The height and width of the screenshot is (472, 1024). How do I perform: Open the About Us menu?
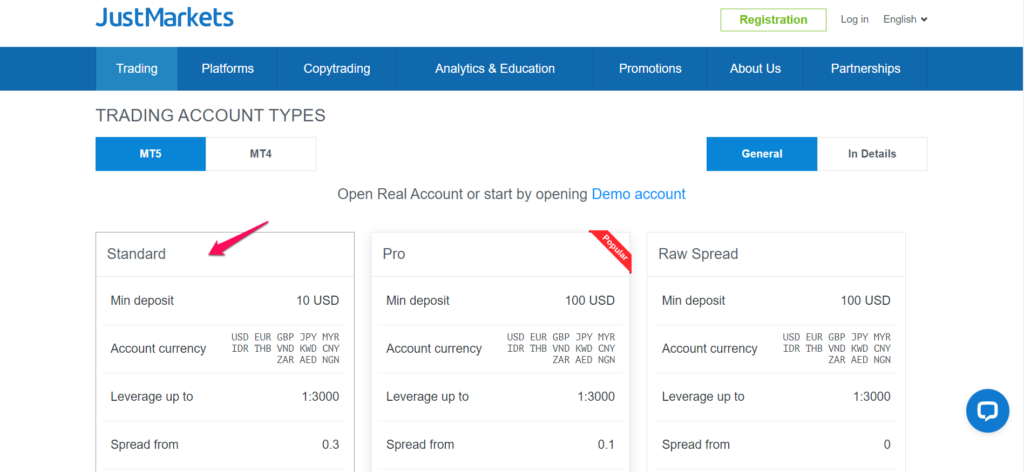point(755,69)
